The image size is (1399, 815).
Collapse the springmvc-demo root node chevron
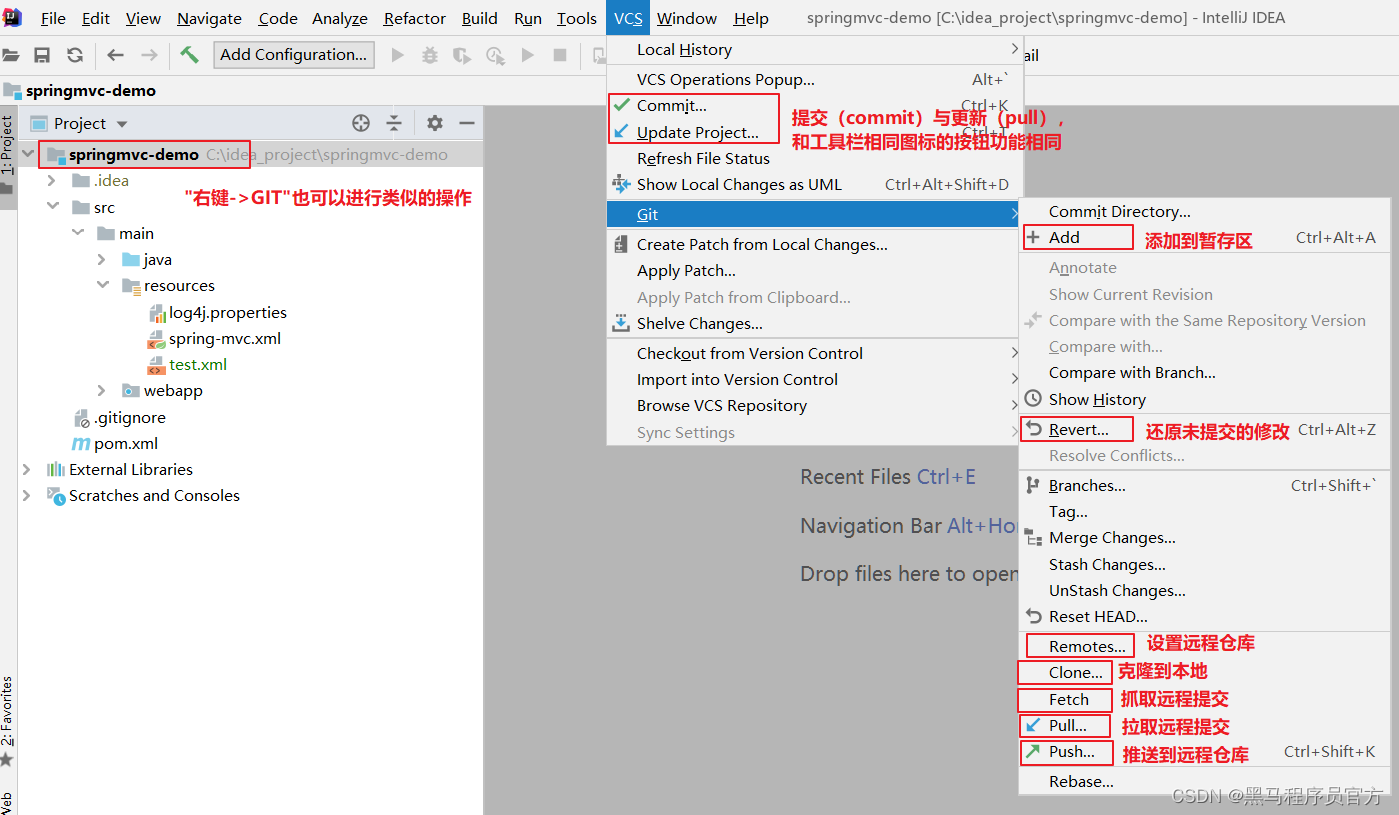point(28,155)
